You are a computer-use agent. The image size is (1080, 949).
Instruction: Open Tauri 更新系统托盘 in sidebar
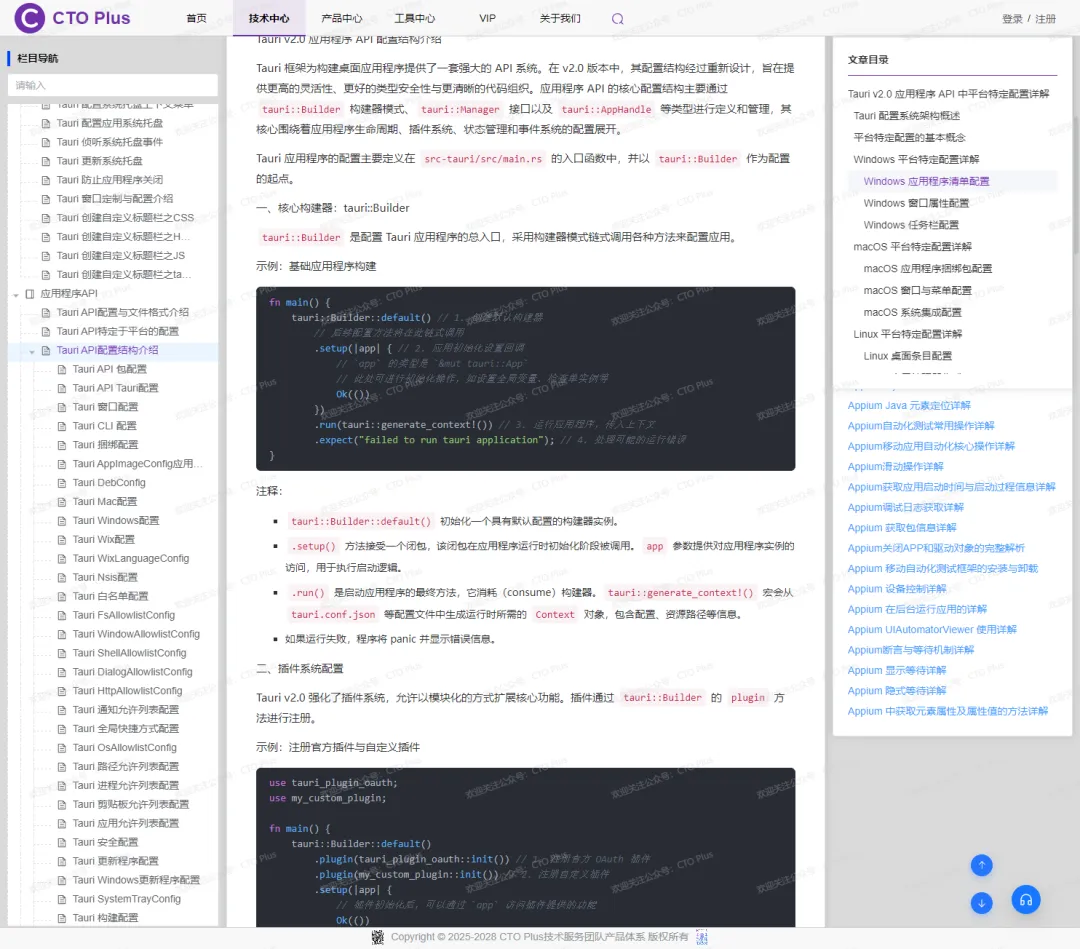99,161
